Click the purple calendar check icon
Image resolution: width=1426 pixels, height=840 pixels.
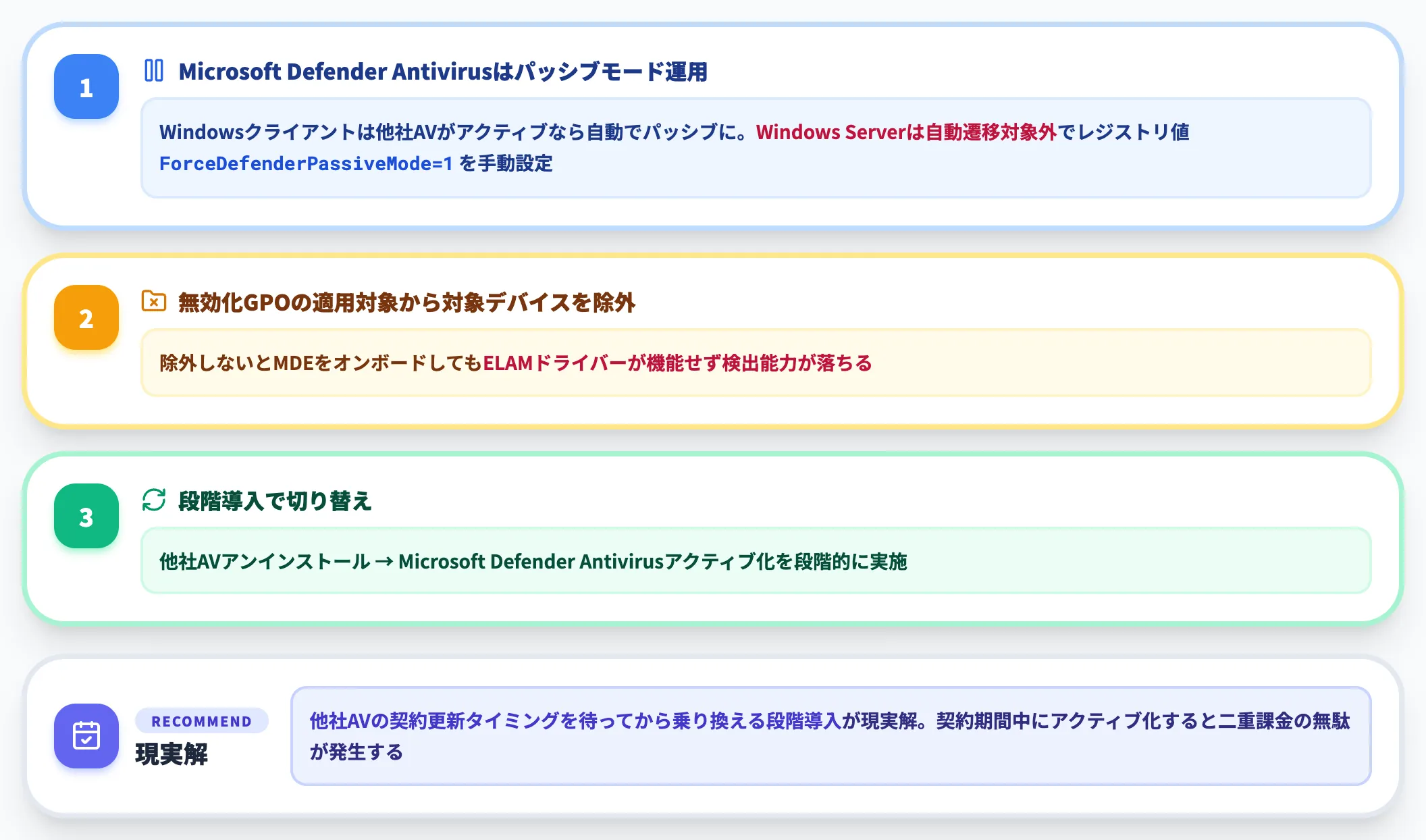pyautogui.click(x=86, y=736)
